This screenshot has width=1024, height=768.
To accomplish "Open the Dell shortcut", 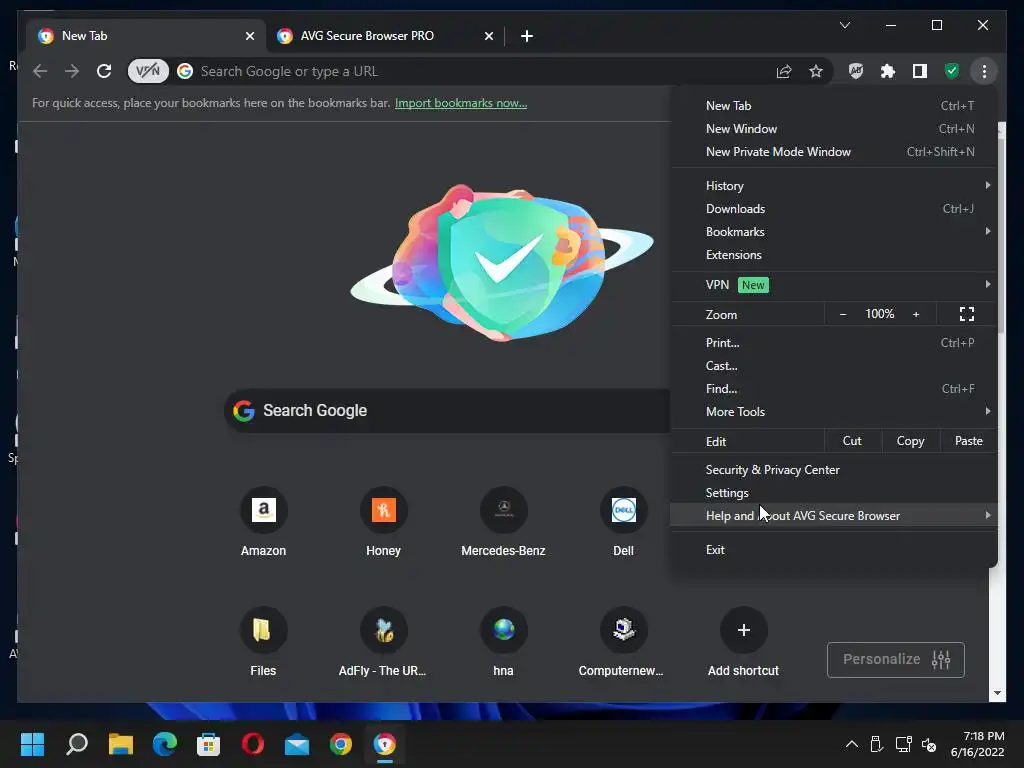I will coord(624,521).
